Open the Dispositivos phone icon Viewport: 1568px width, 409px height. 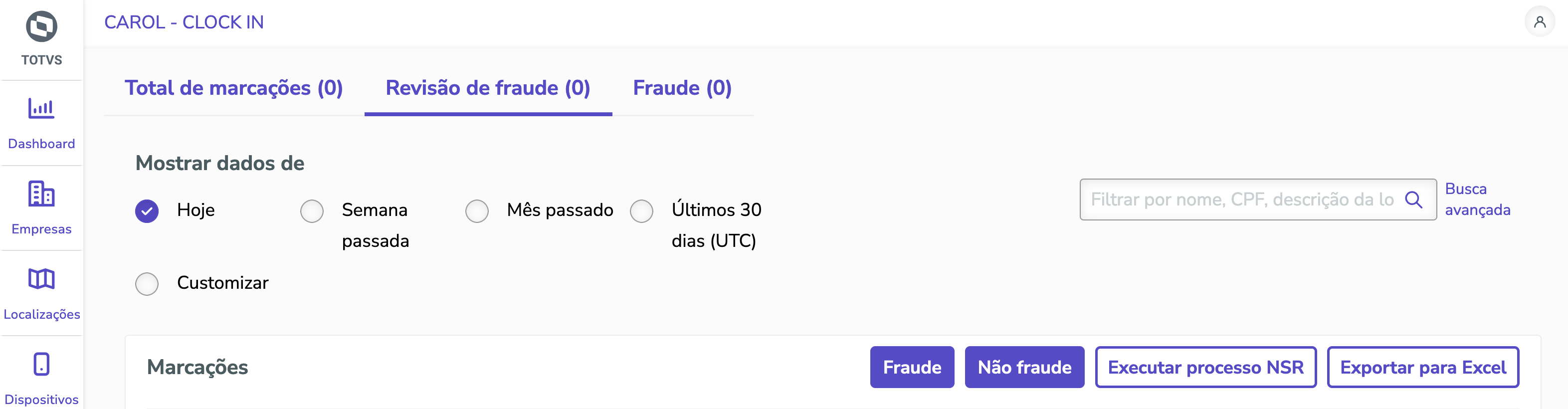click(x=41, y=365)
